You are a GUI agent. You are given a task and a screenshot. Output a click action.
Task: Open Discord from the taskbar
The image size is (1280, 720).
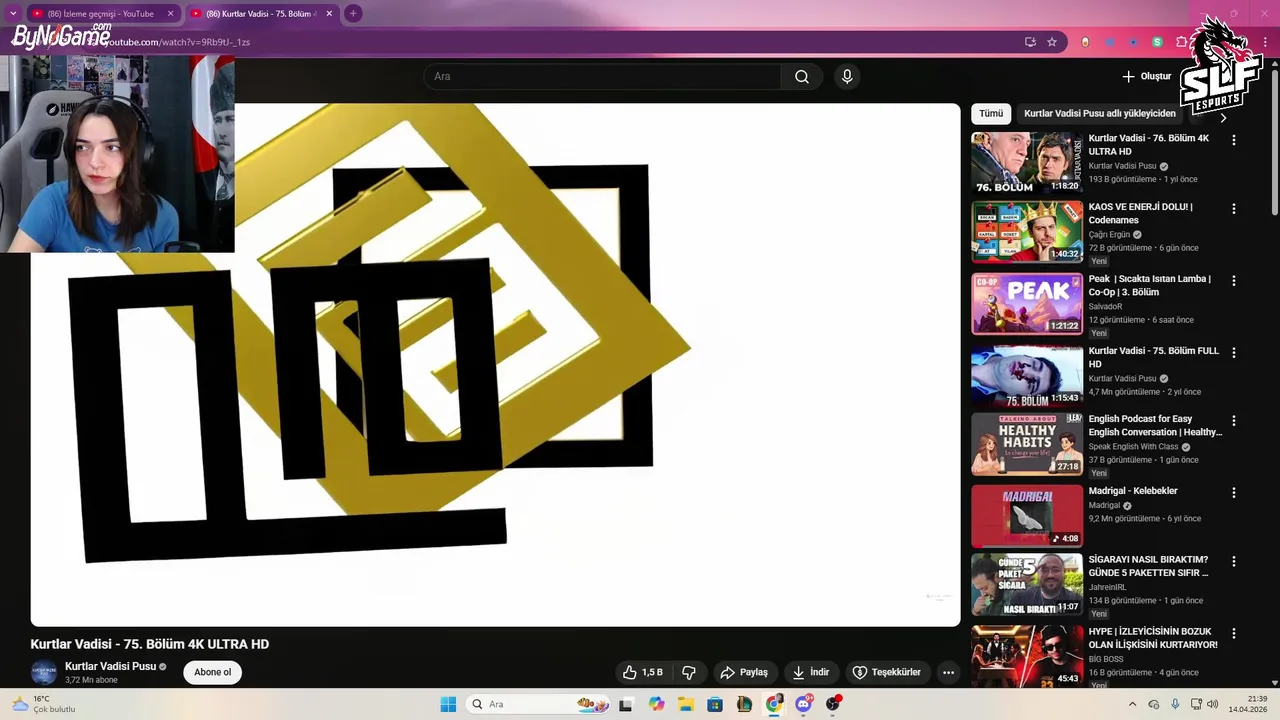804,704
